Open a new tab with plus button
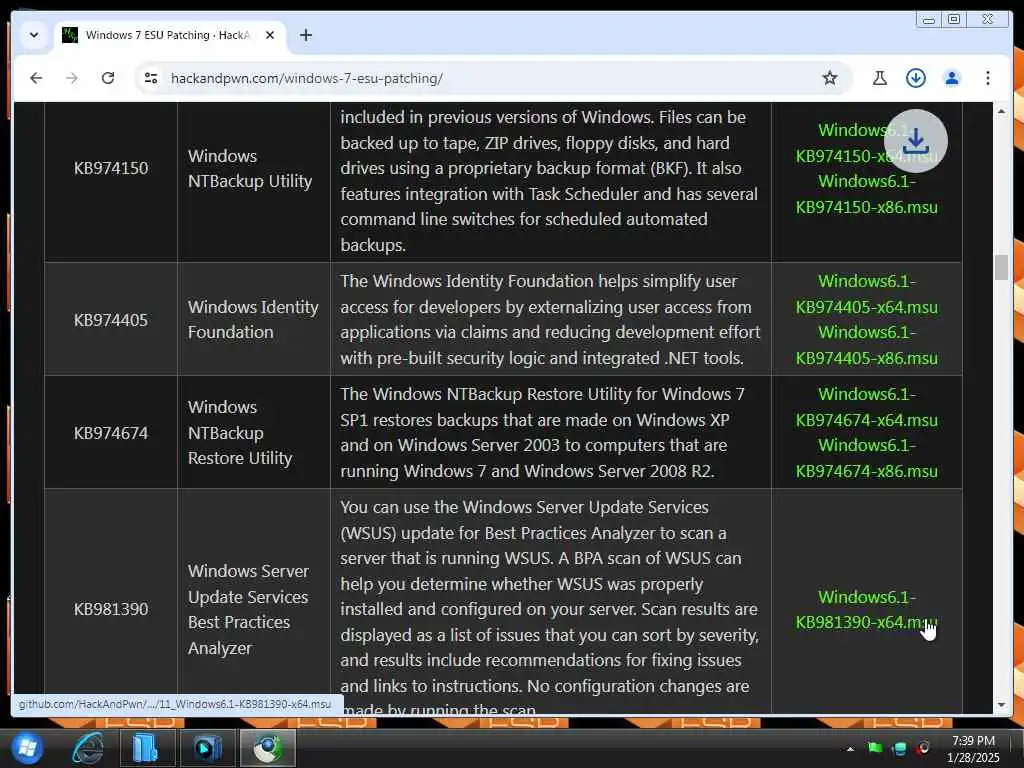Viewport: 1024px width, 768px height. point(306,35)
